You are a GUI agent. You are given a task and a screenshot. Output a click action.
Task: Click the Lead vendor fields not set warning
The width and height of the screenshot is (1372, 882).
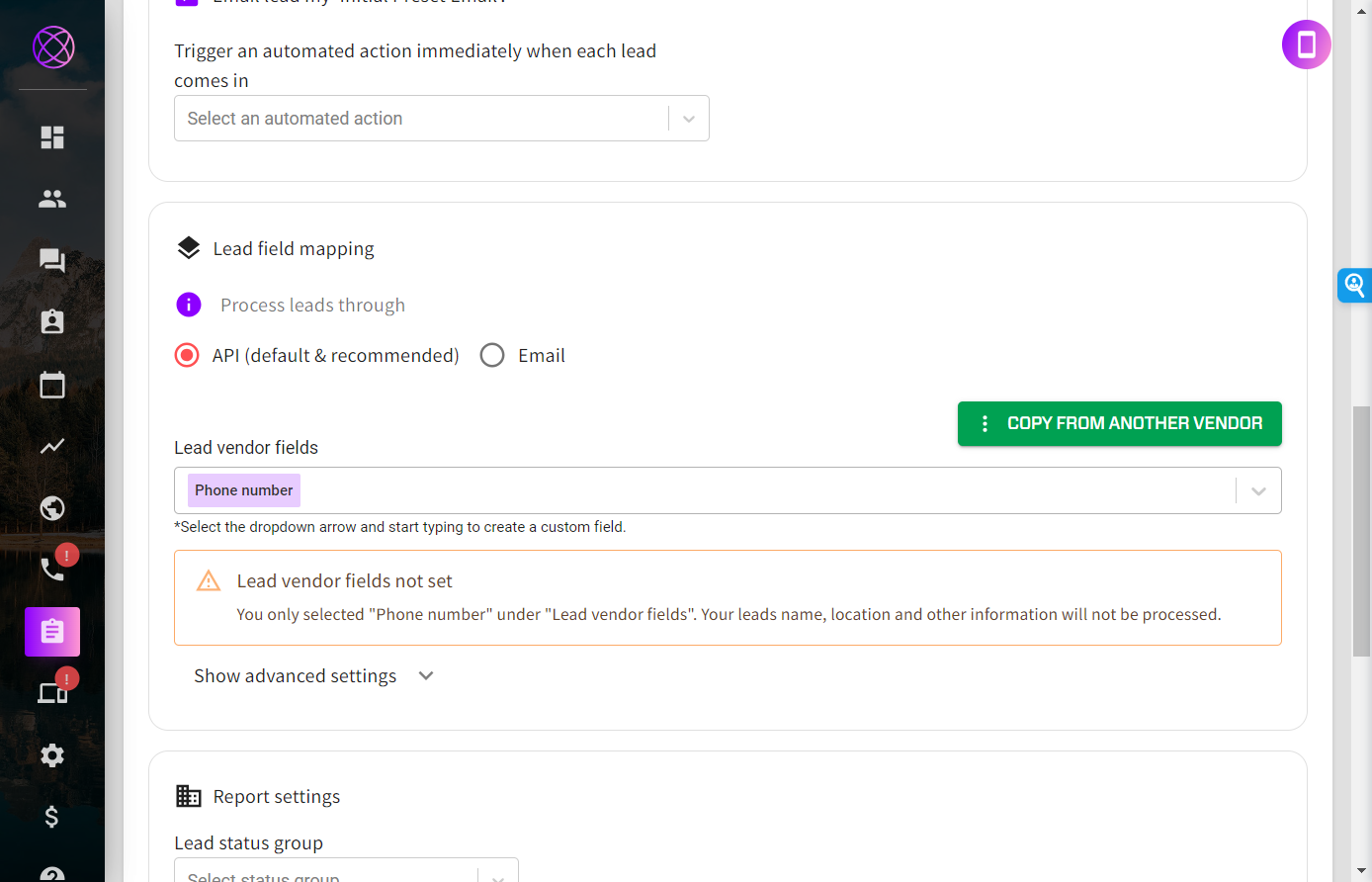tap(728, 598)
